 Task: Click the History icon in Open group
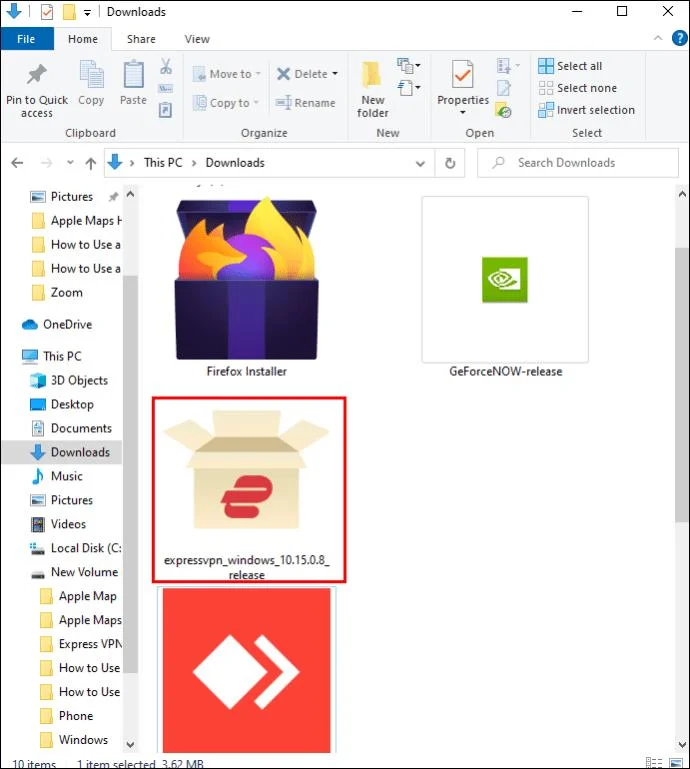point(504,110)
